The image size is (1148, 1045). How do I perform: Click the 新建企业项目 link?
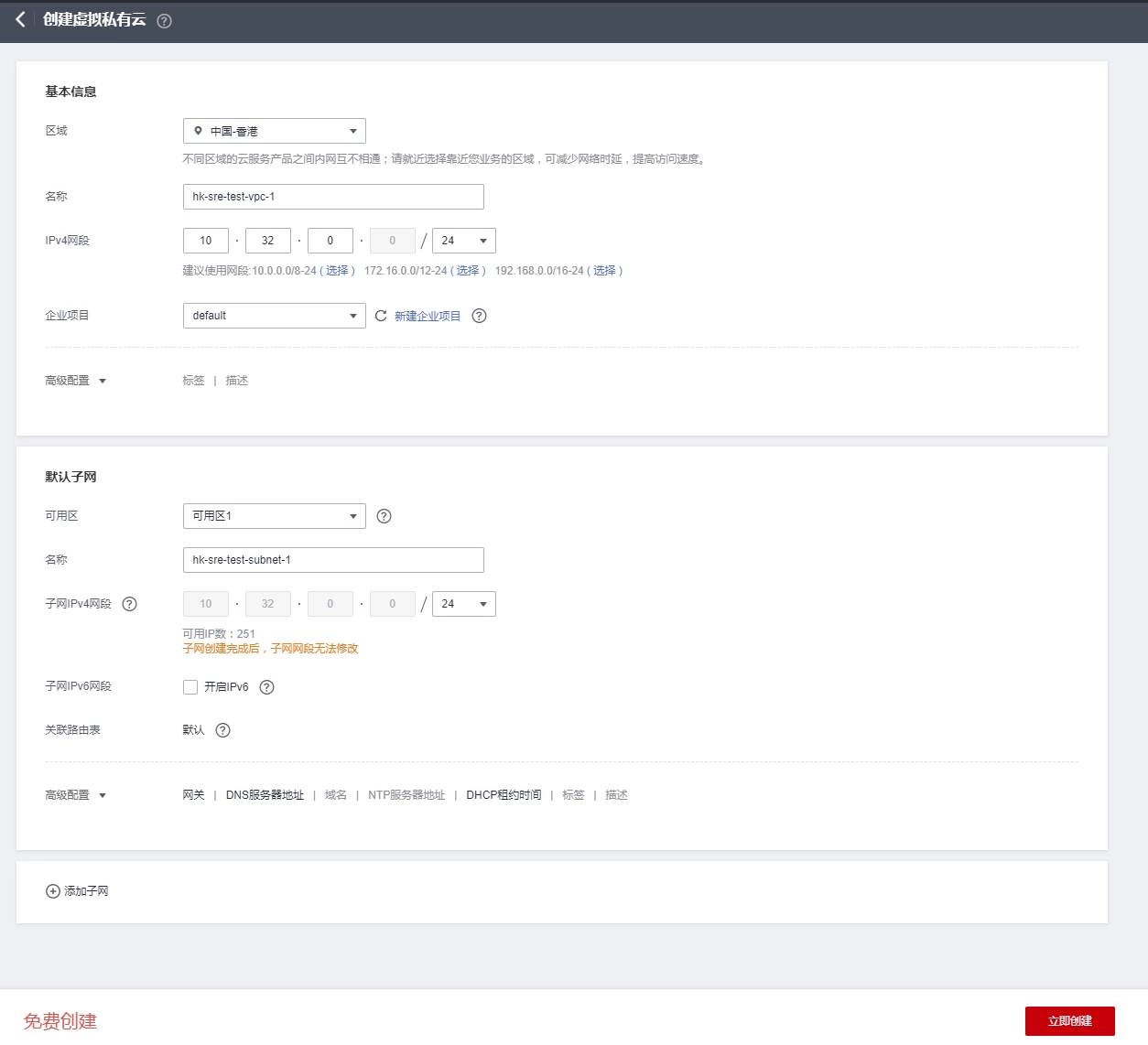[x=428, y=316]
